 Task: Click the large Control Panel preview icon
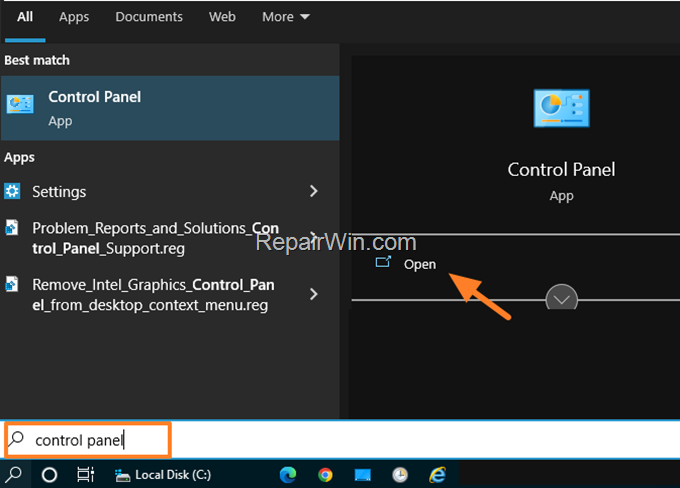click(x=562, y=108)
